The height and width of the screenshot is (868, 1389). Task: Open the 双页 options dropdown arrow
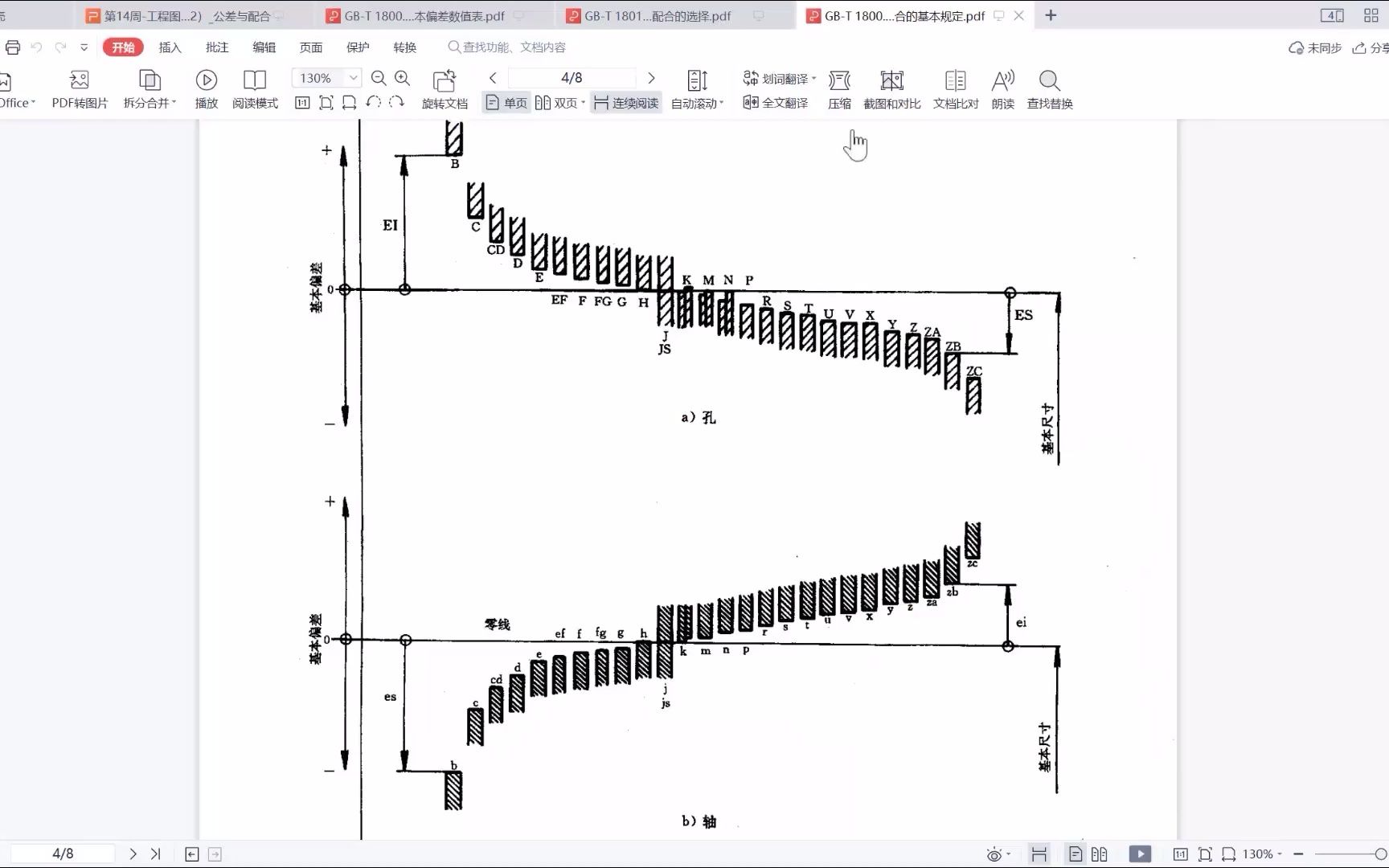583,103
